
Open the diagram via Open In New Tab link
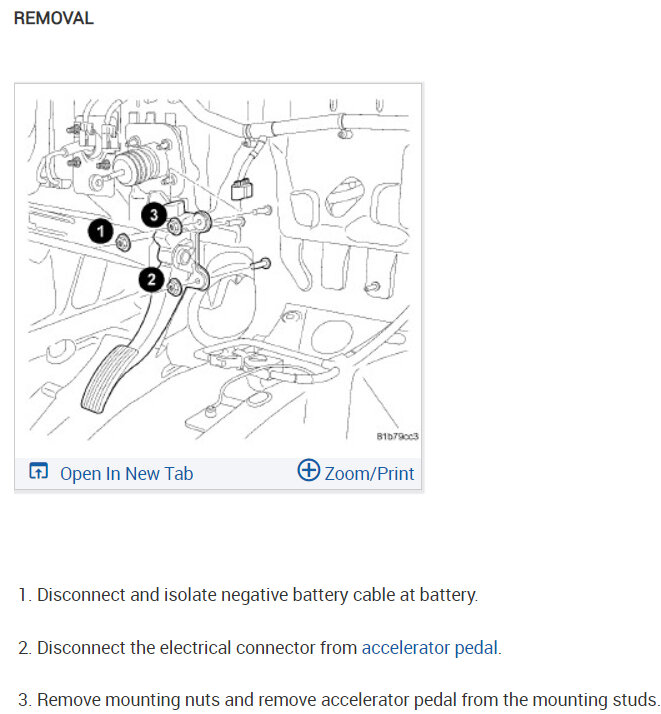tap(127, 474)
